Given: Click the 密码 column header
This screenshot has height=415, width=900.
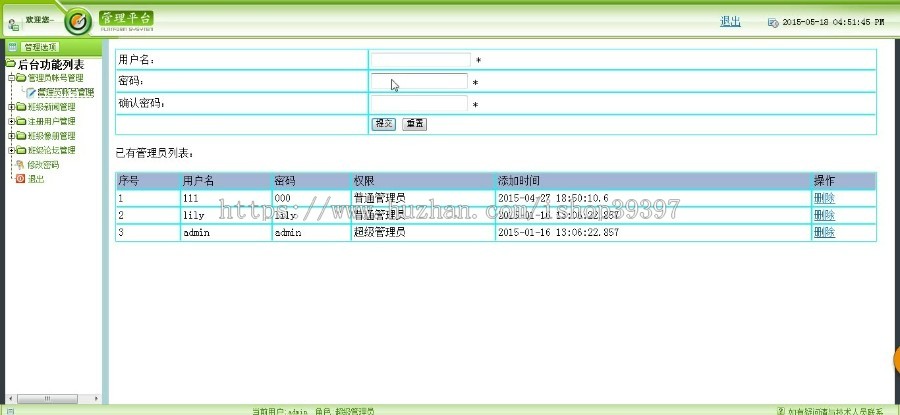Looking at the screenshot, I should [312, 181].
